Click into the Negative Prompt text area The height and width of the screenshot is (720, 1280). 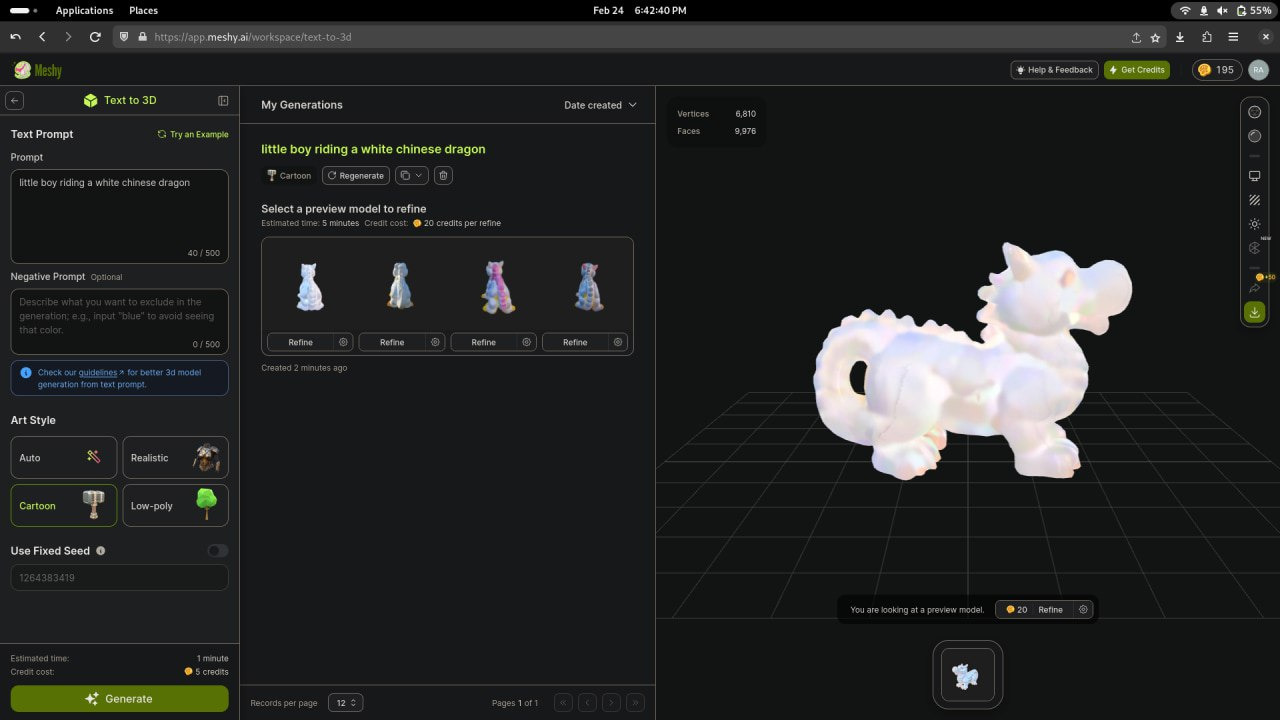click(x=120, y=321)
